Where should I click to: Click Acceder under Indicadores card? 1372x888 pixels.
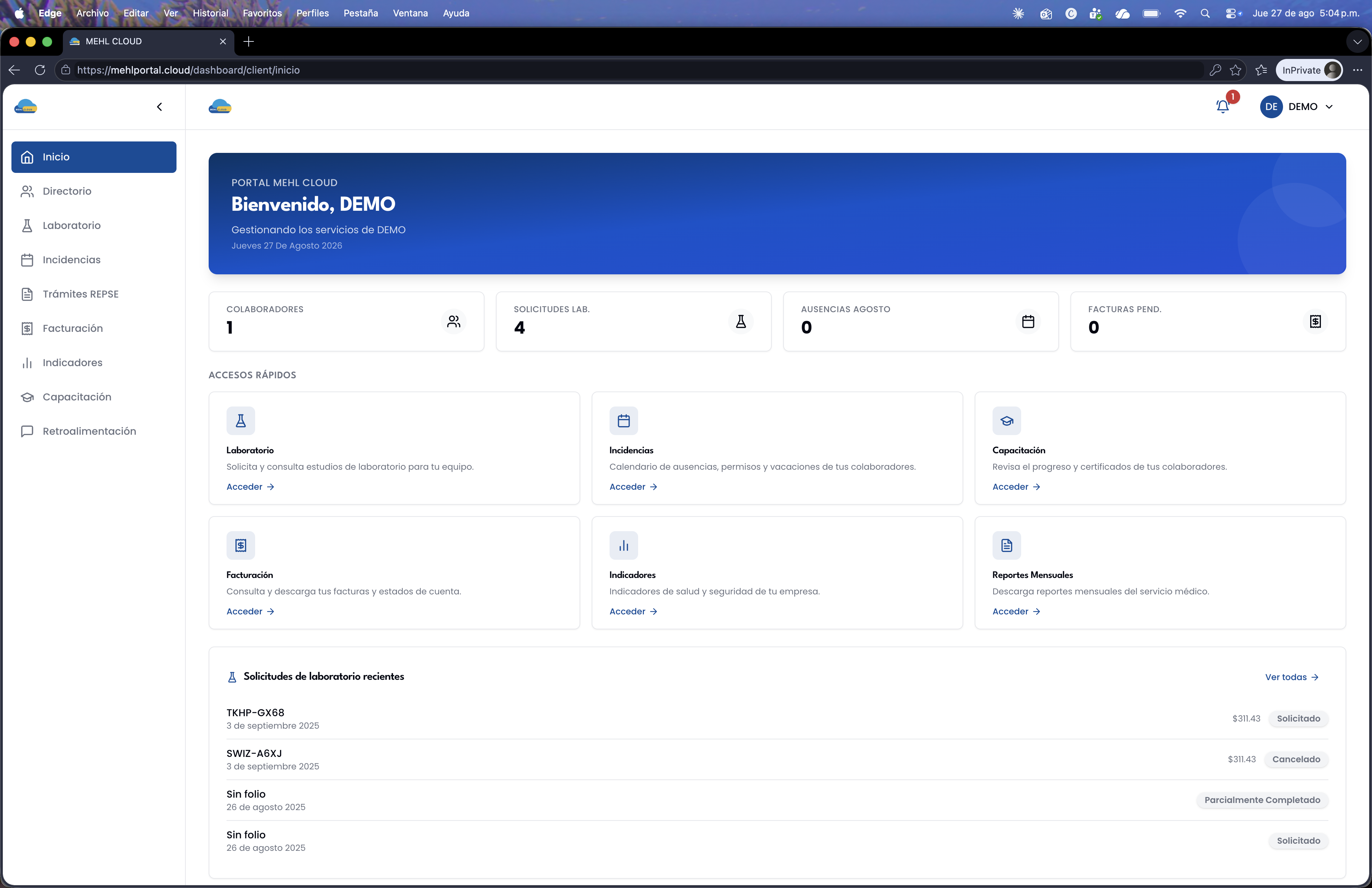click(633, 612)
